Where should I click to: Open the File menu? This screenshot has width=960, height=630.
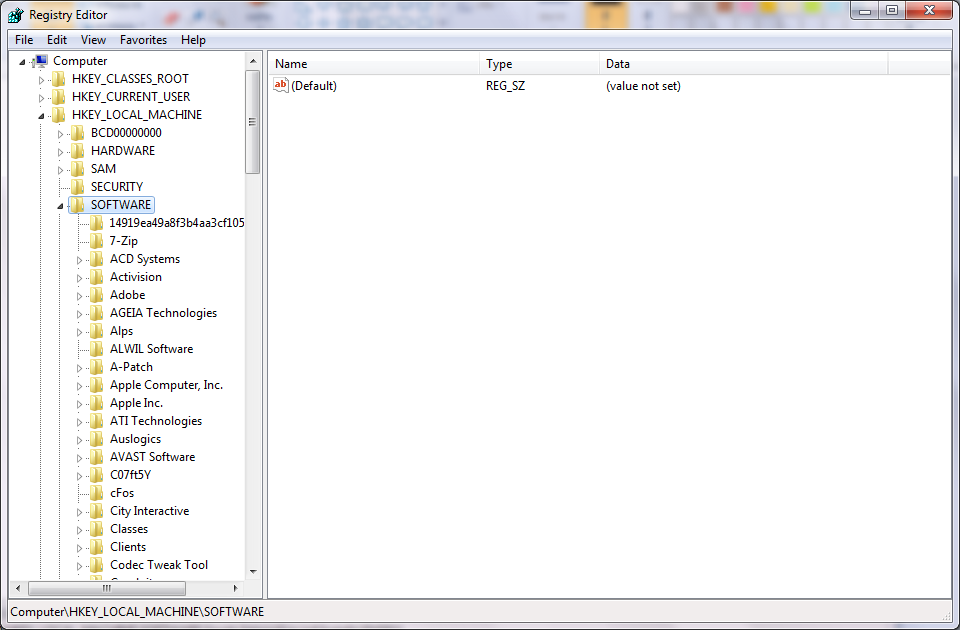(24, 40)
